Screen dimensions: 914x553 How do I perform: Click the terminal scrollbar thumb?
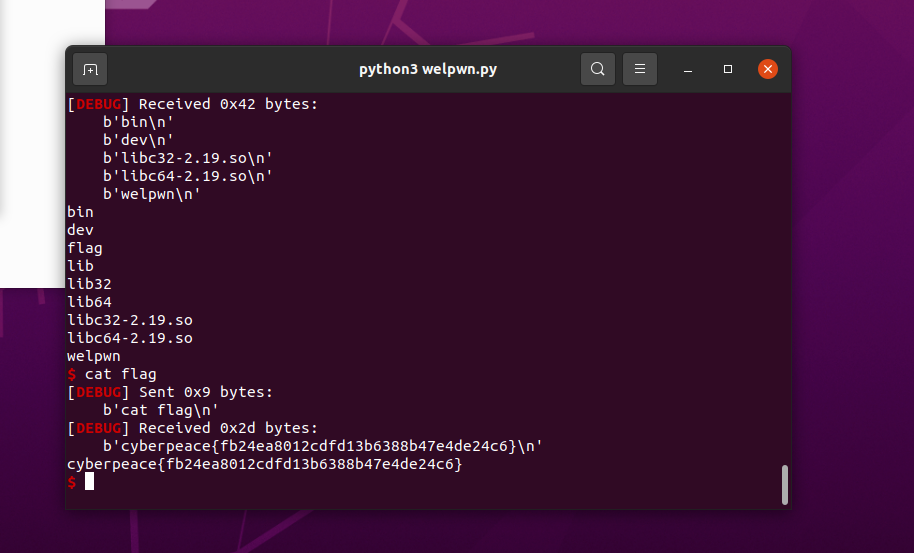tap(785, 485)
